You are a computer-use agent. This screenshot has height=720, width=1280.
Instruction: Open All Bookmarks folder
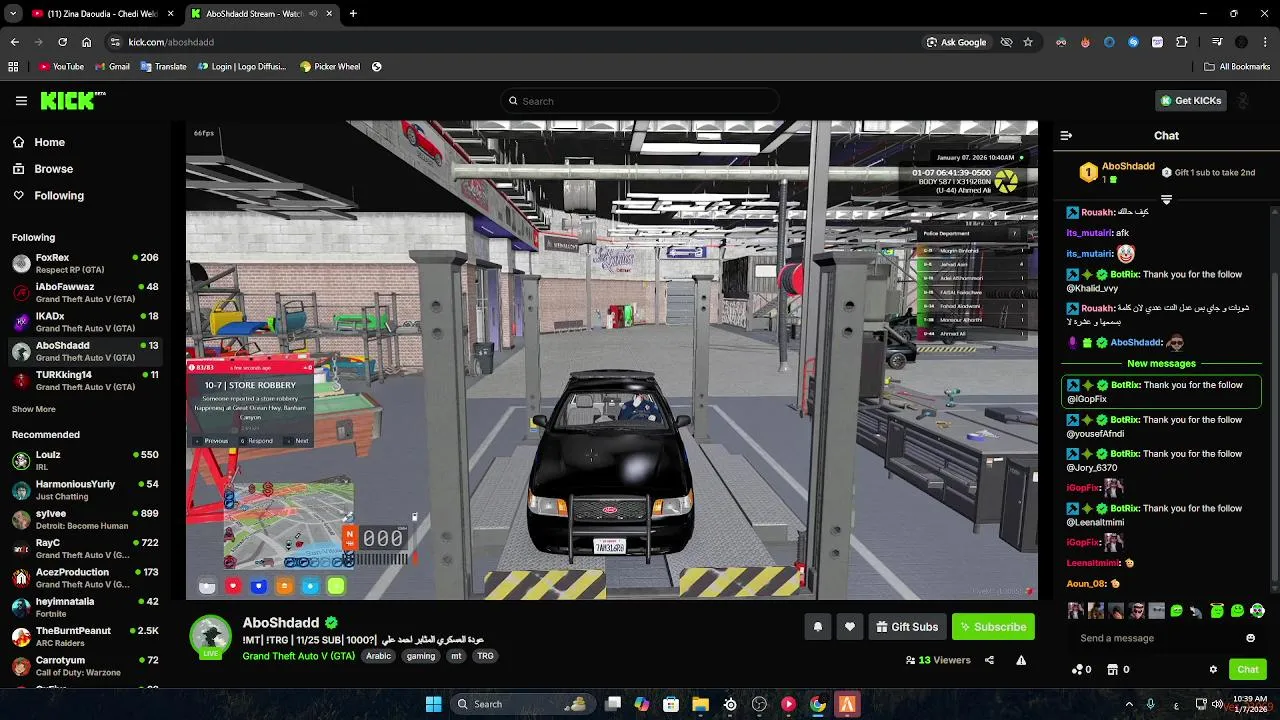click(1237, 67)
